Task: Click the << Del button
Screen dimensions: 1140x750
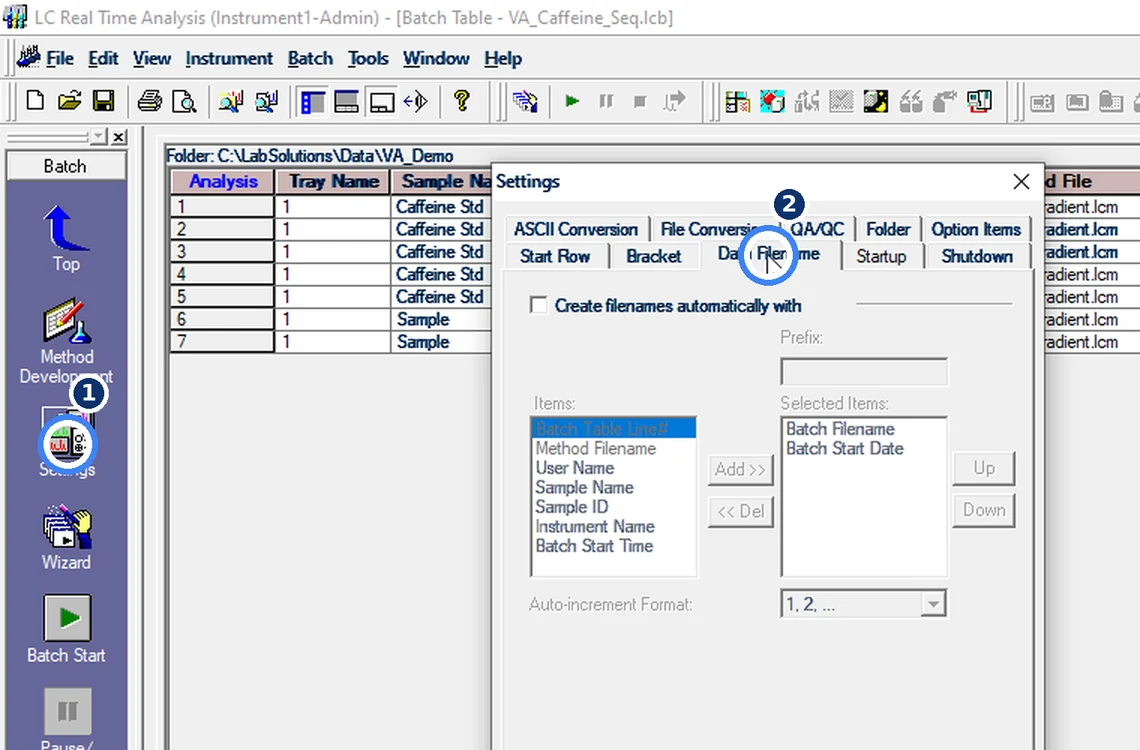Action: [740, 512]
